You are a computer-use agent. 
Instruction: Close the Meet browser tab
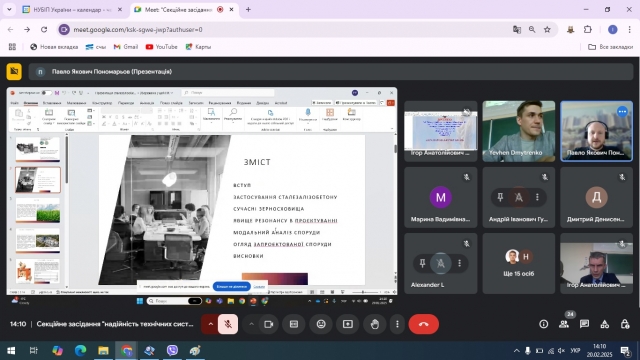click(231, 9)
